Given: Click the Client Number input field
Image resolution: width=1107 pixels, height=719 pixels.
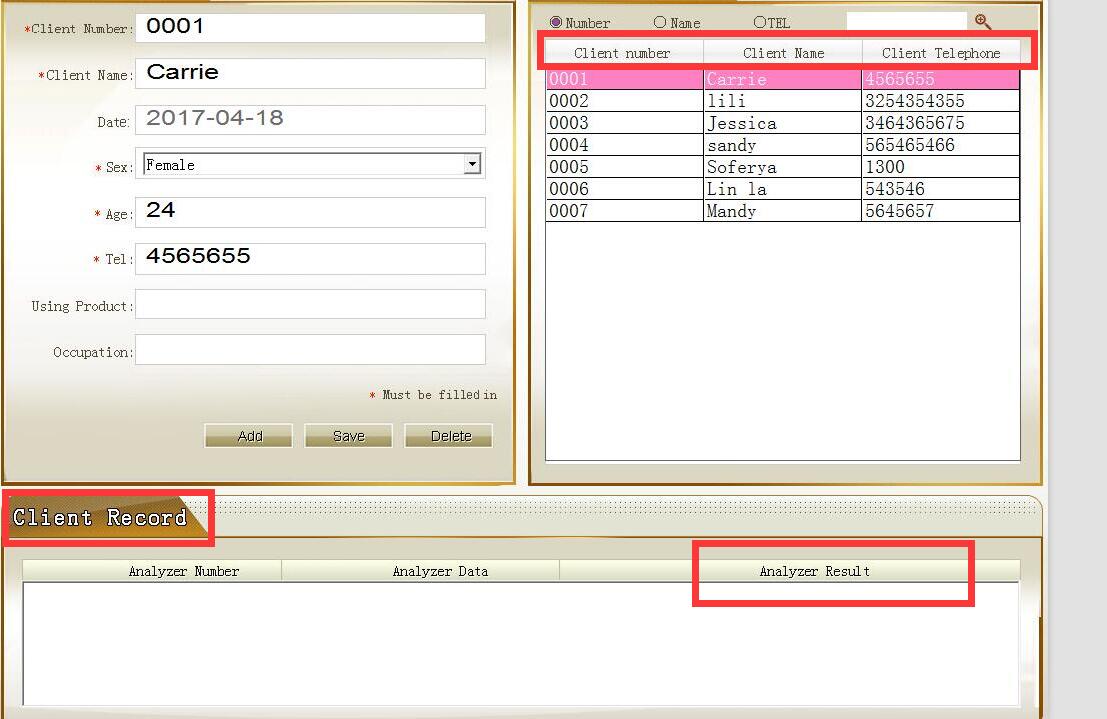Looking at the screenshot, I should [x=311, y=28].
